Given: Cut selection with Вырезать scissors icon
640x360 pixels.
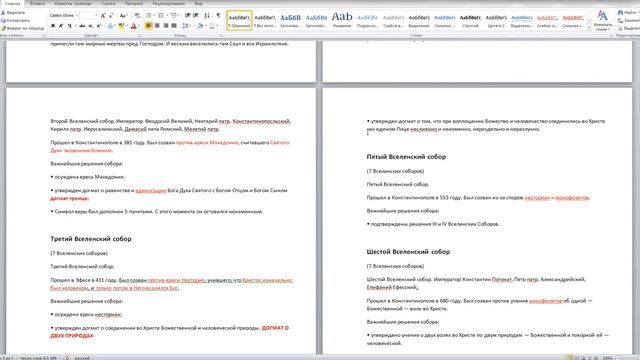Looking at the screenshot, I should [13, 13].
